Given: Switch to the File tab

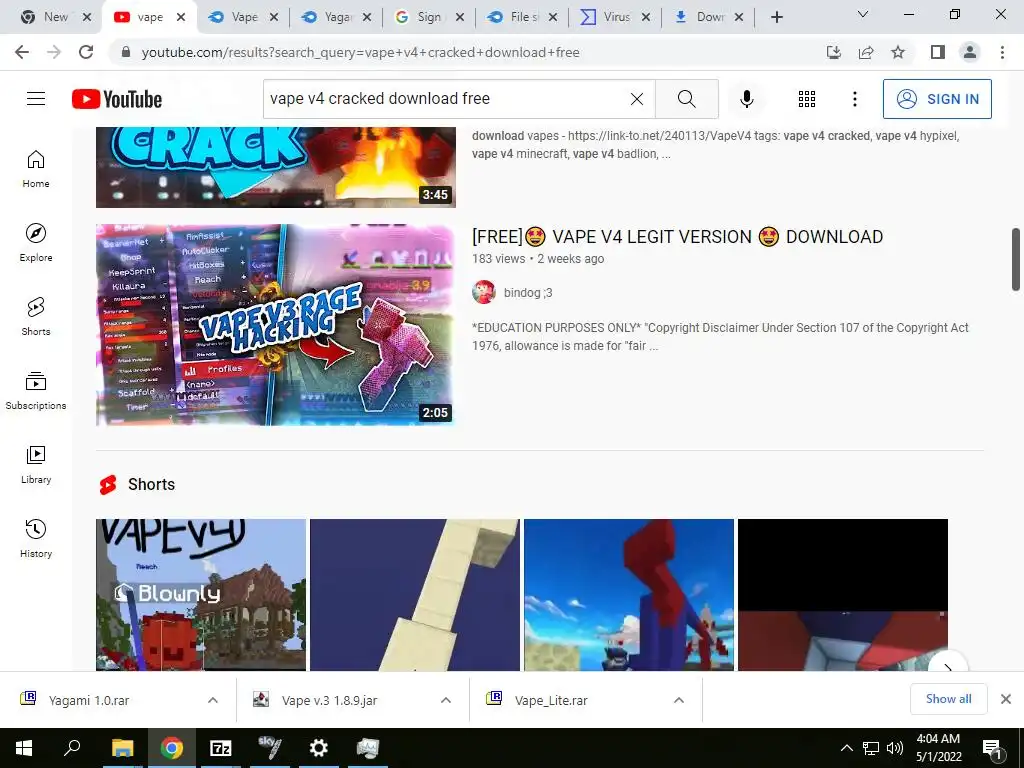Looking at the screenshot, I should point(522,17).
